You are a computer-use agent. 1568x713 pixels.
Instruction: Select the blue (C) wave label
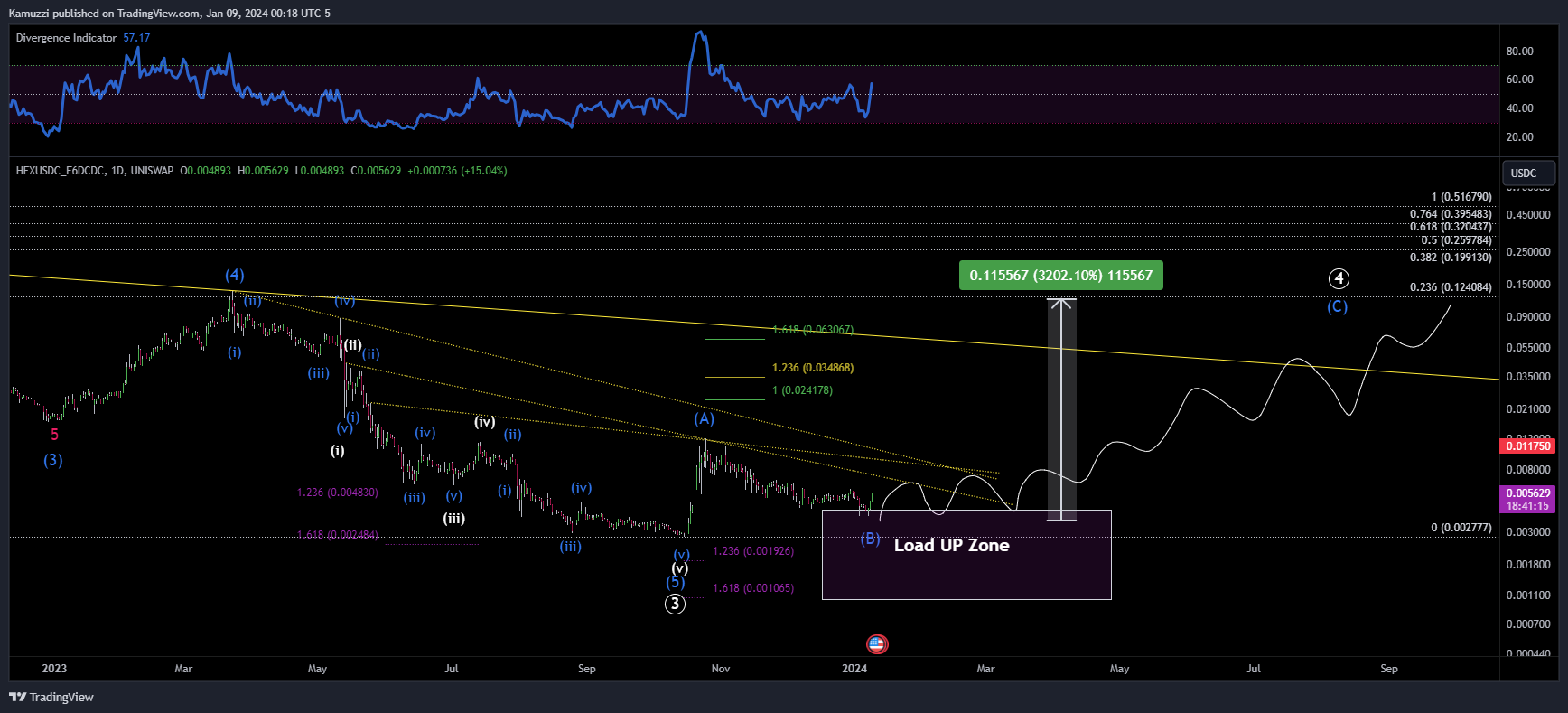(1337, 306)
